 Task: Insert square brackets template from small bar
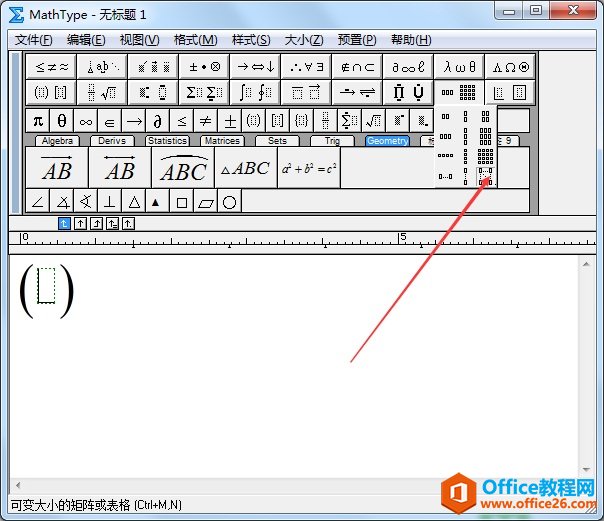[277, 121]
